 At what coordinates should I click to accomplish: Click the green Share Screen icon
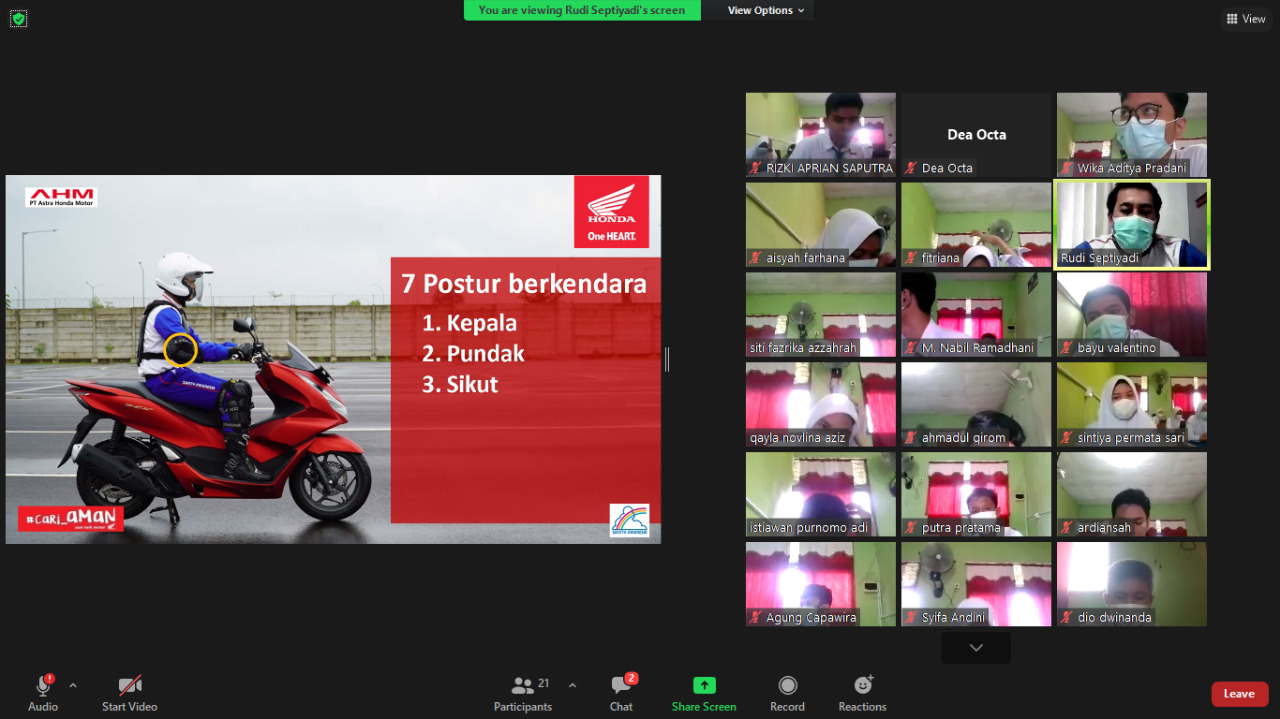tap(704, 686)
